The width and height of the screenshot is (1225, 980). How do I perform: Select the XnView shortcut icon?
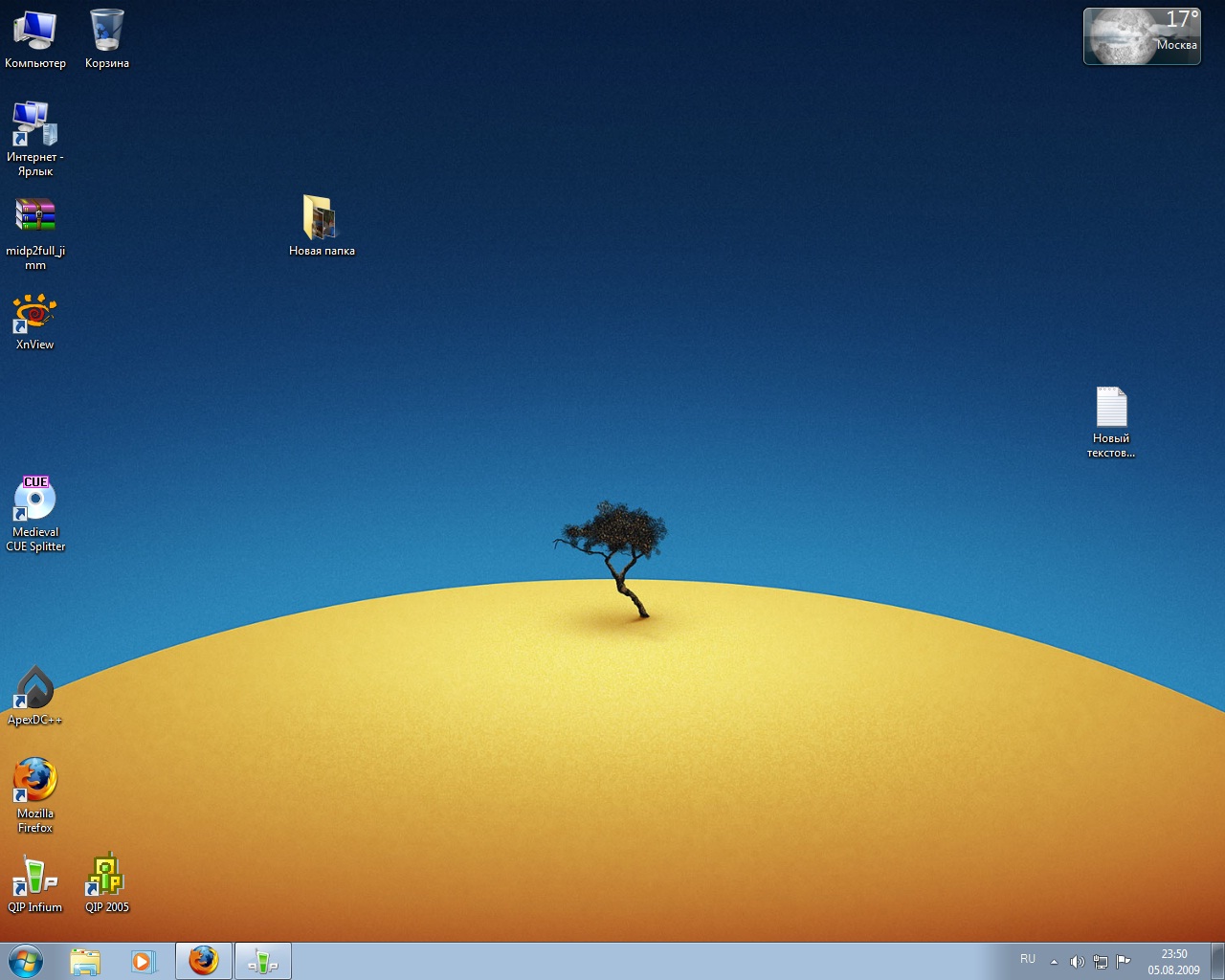pyautogui.click(x=35, y=323)
